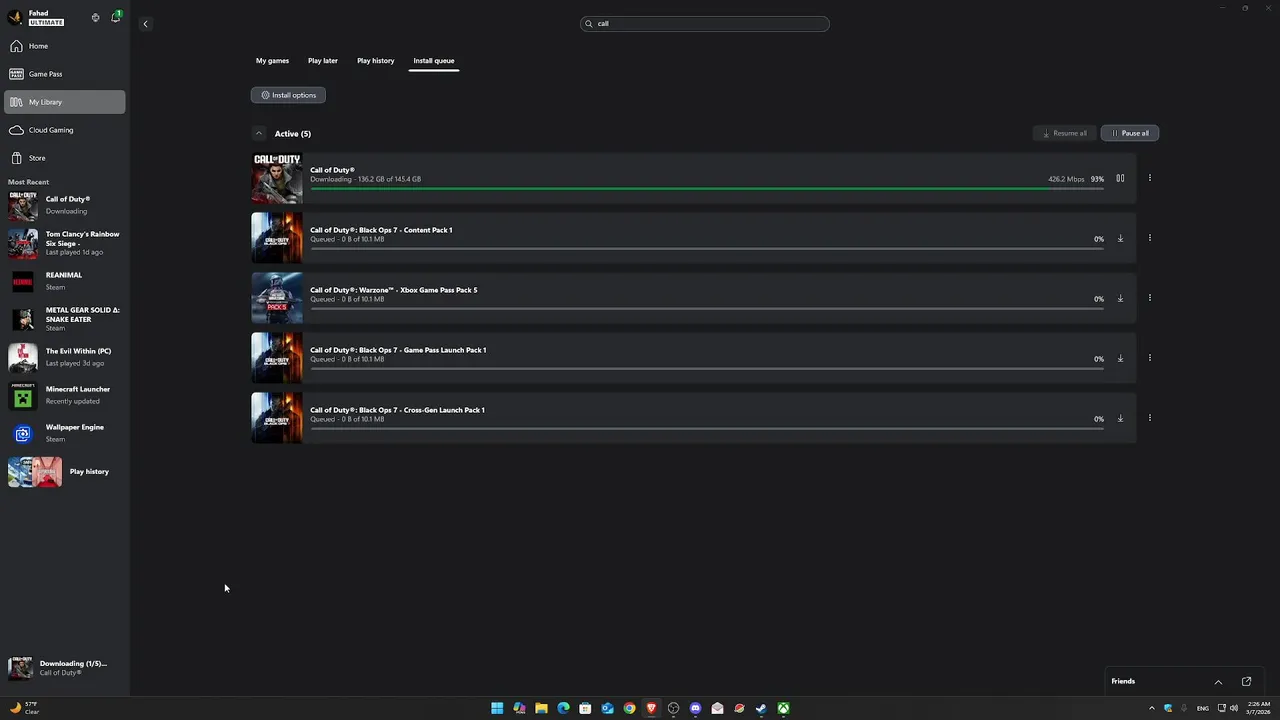Image resolution: width=1280 pixels, height=720 pixels.
Task: Open REANIMAL in Most Recent list
Action: pos(65,281)
